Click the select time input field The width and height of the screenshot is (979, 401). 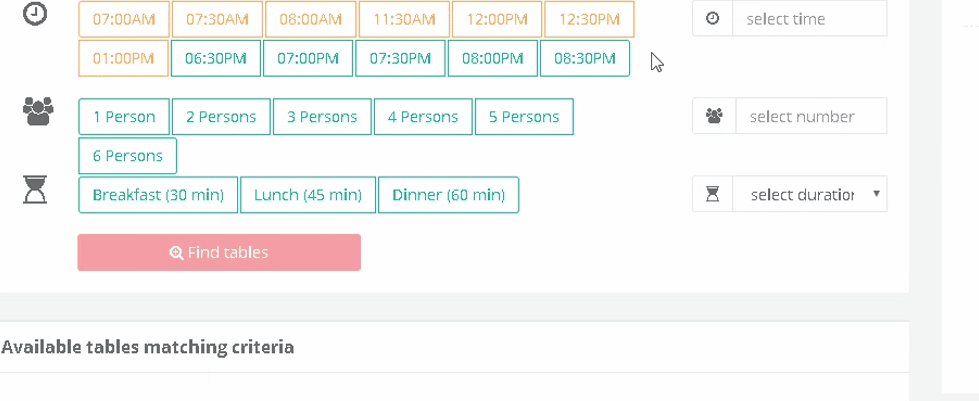coord(809,19)
